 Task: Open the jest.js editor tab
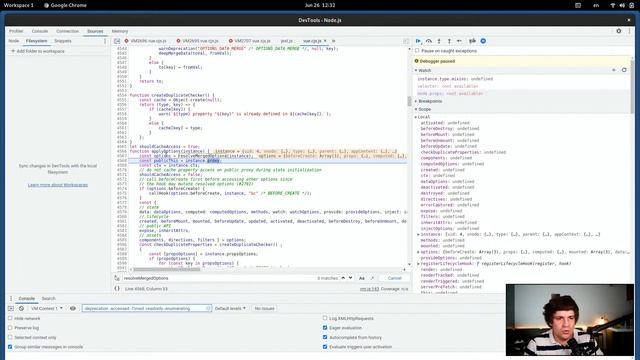coord(287,41)
